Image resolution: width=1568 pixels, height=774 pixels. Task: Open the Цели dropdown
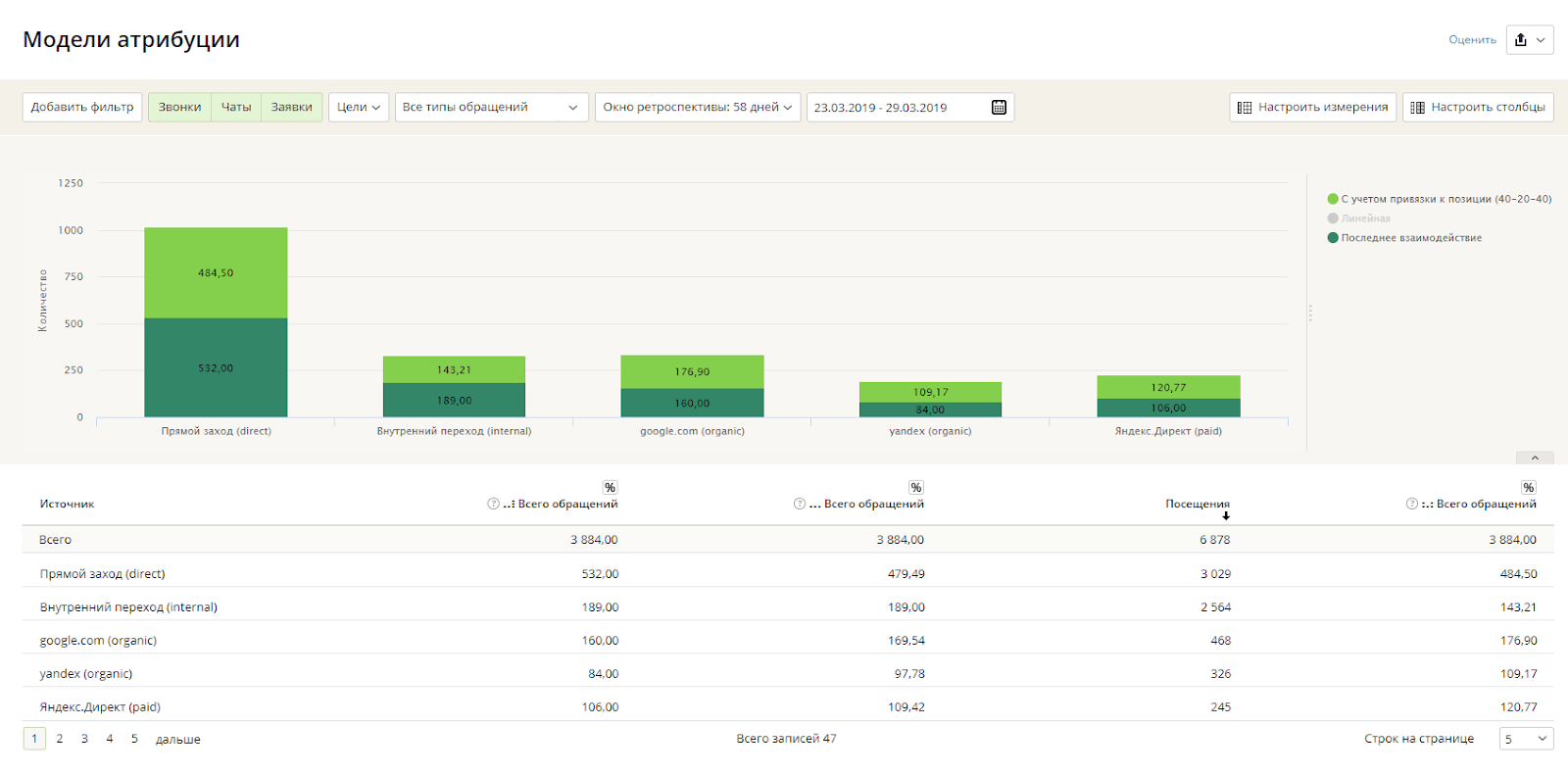[359, 108]
